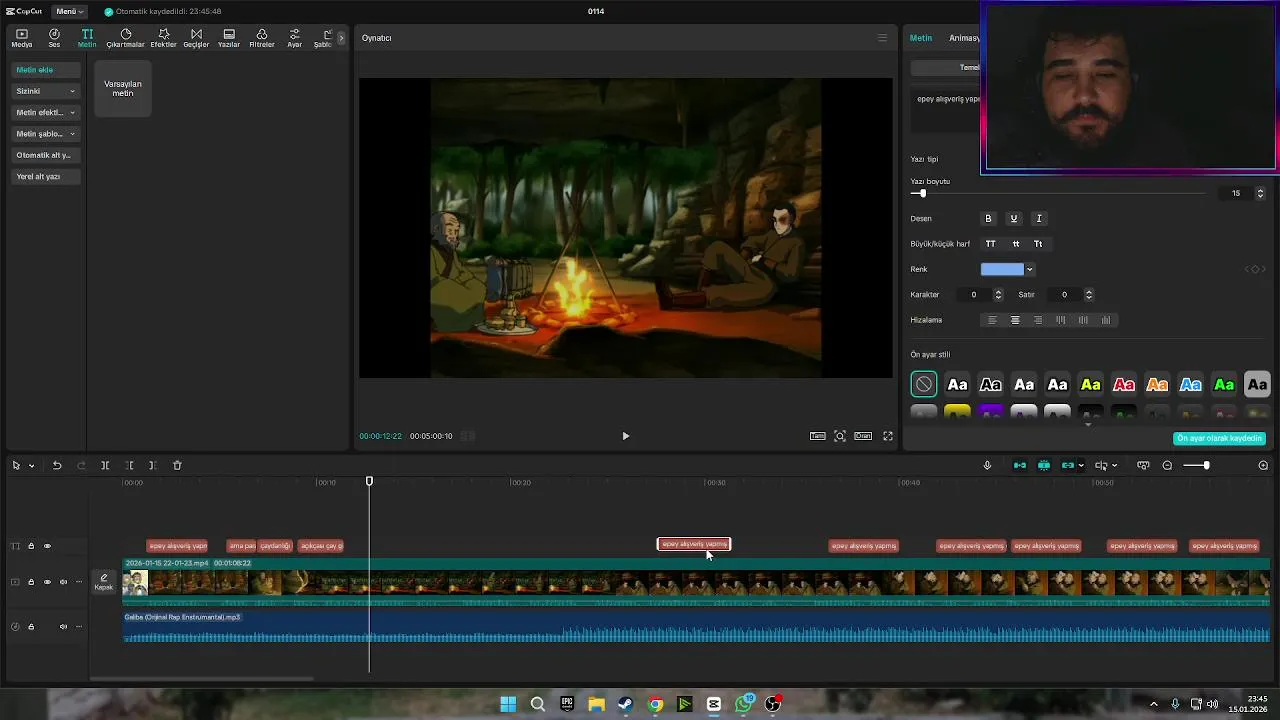Hide the video track with eye icon
The height and width of the screenshot is (720, 1280).
click(x=47, y=582)
